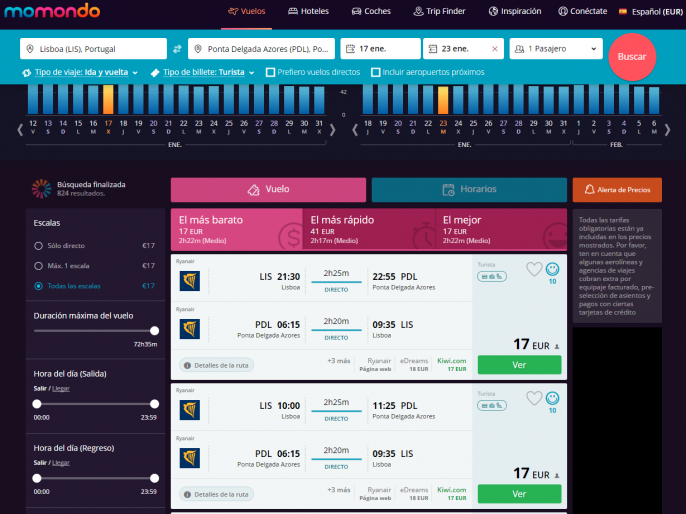686x514 pixels.
Task: Click the Spanish flag language icon
Action: click(623, 11)
